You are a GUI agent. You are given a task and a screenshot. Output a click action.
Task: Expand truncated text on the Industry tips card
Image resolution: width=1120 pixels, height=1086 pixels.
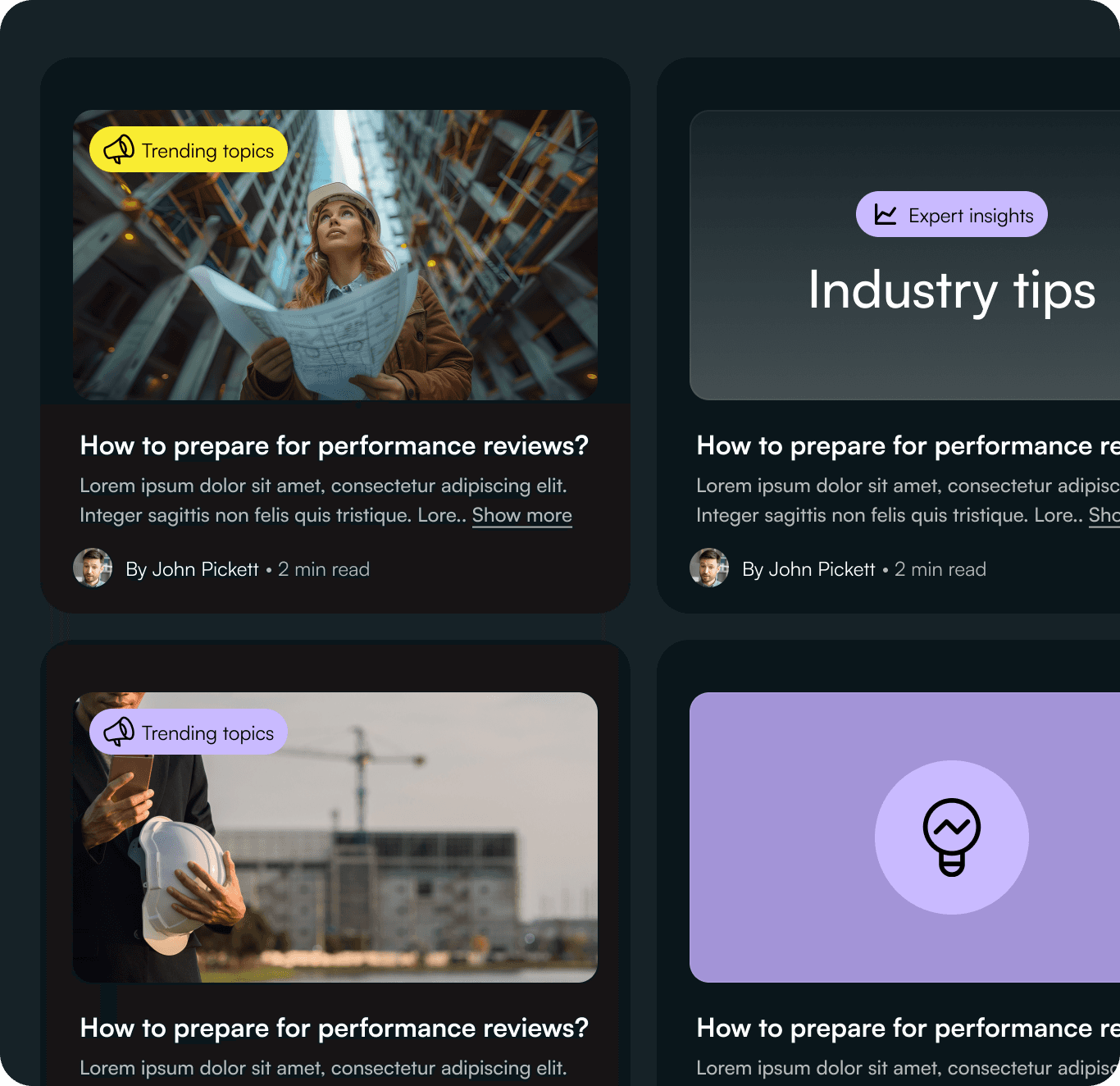(x=1104, y=516)
